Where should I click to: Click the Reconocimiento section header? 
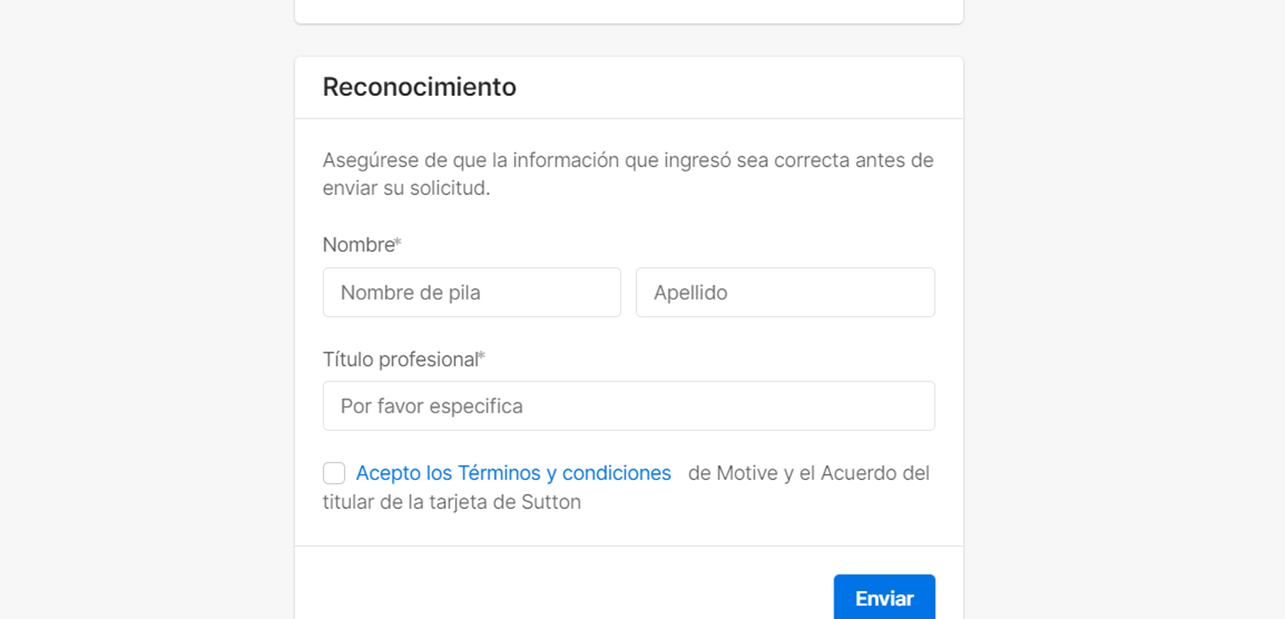(419, 87)
